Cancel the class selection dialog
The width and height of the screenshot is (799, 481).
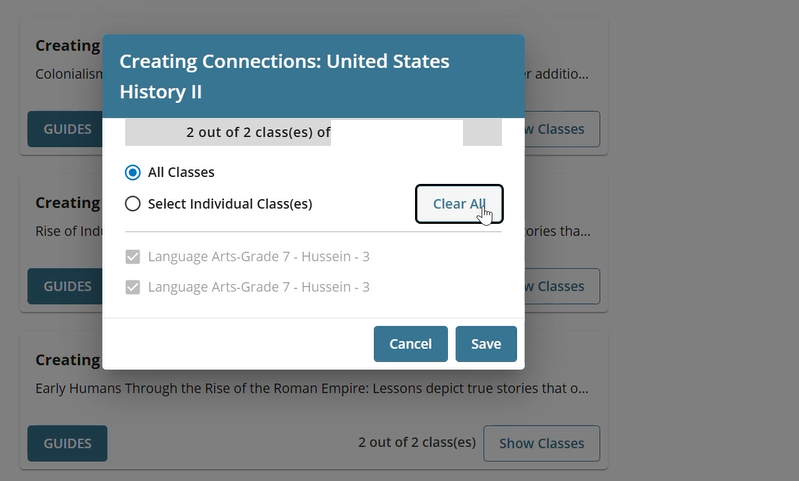410,343
